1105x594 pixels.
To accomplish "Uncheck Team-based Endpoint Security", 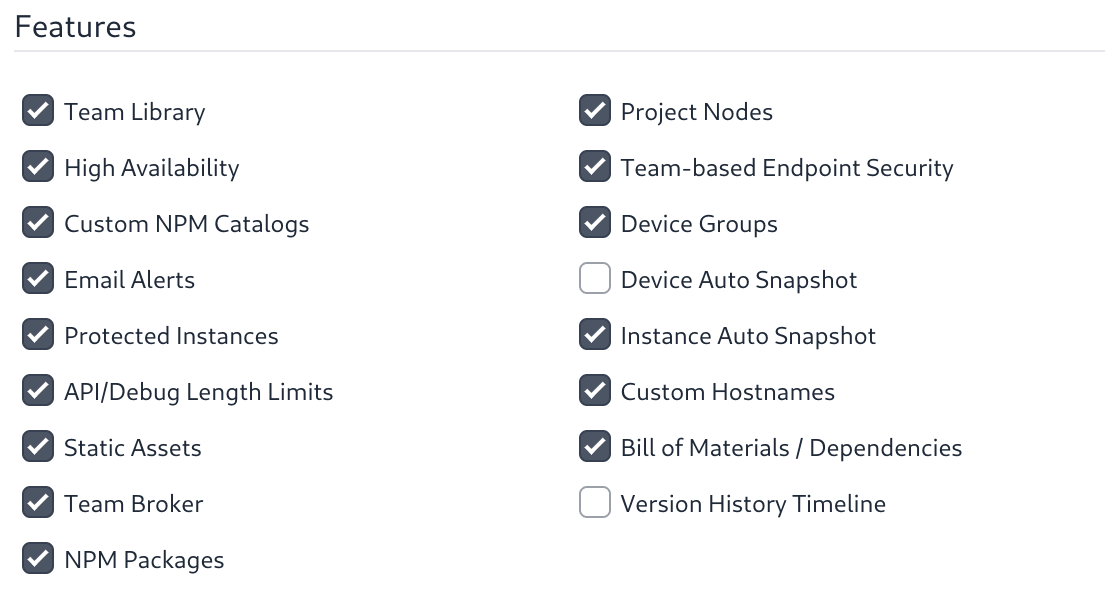I will (x=594, y=167).
